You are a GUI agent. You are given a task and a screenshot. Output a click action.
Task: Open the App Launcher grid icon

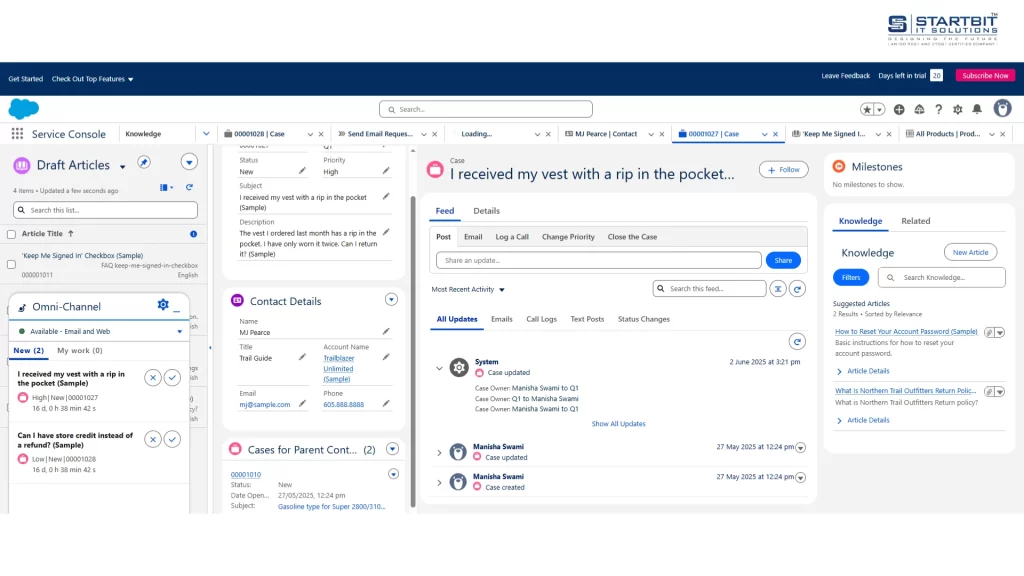(x=17, y=134)
